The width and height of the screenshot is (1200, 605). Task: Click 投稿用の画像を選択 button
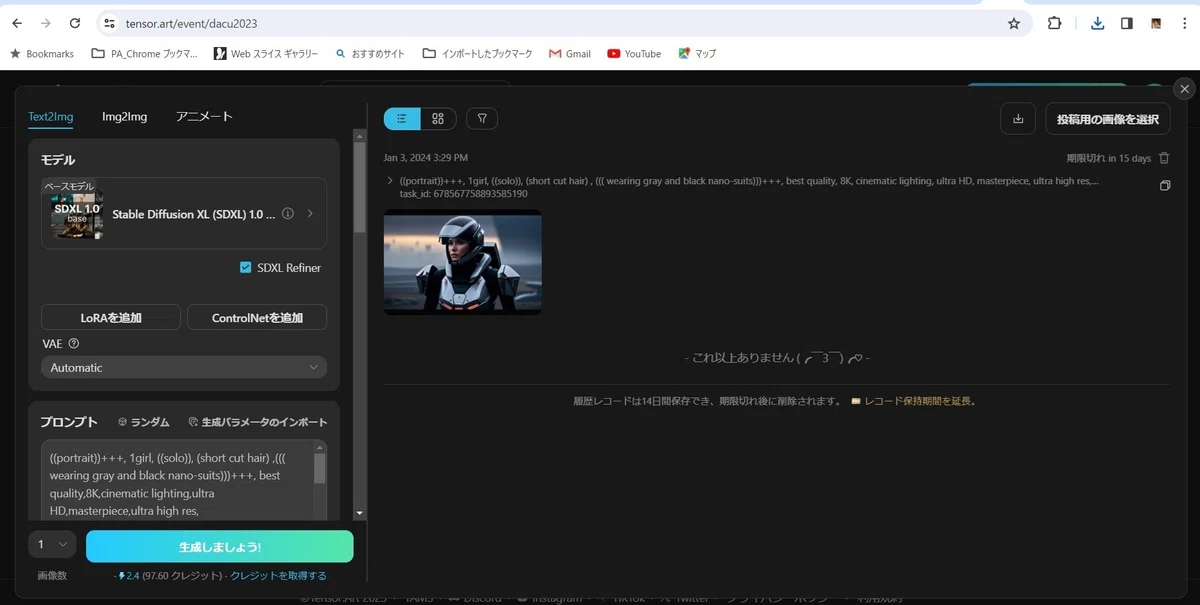(x=1108, y=119)
